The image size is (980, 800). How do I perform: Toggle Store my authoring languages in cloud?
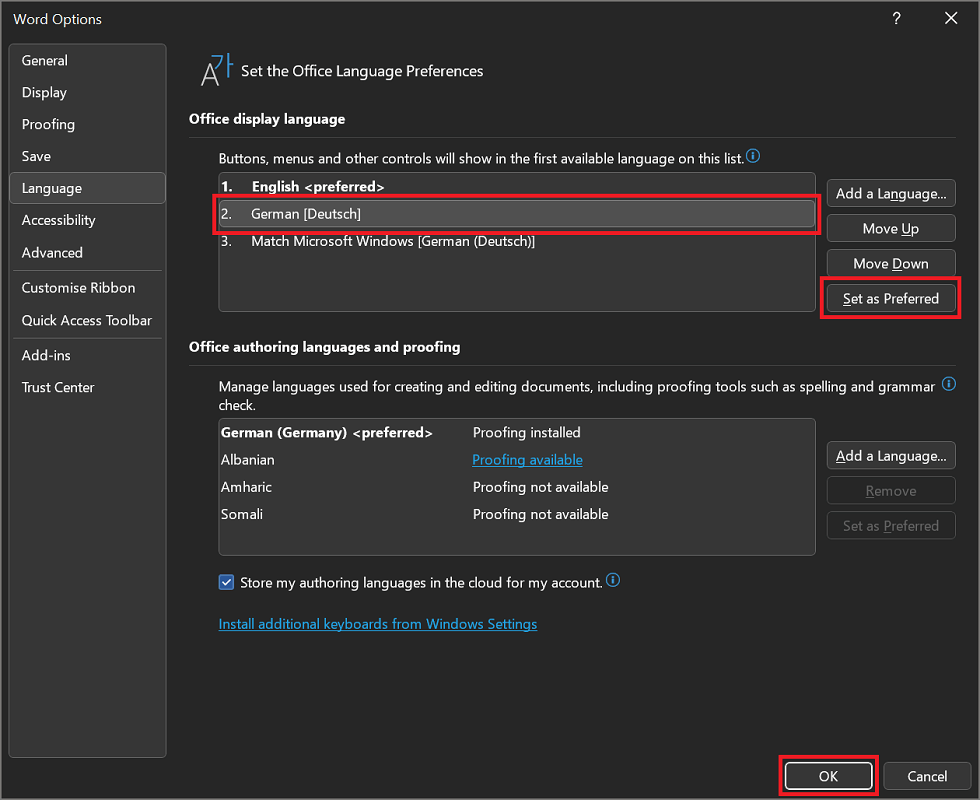point(226,582)
